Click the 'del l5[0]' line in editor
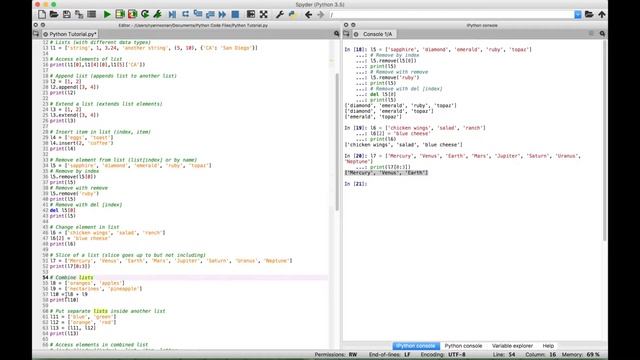This screenshot has width=640, height=360. tap(62, 210)
